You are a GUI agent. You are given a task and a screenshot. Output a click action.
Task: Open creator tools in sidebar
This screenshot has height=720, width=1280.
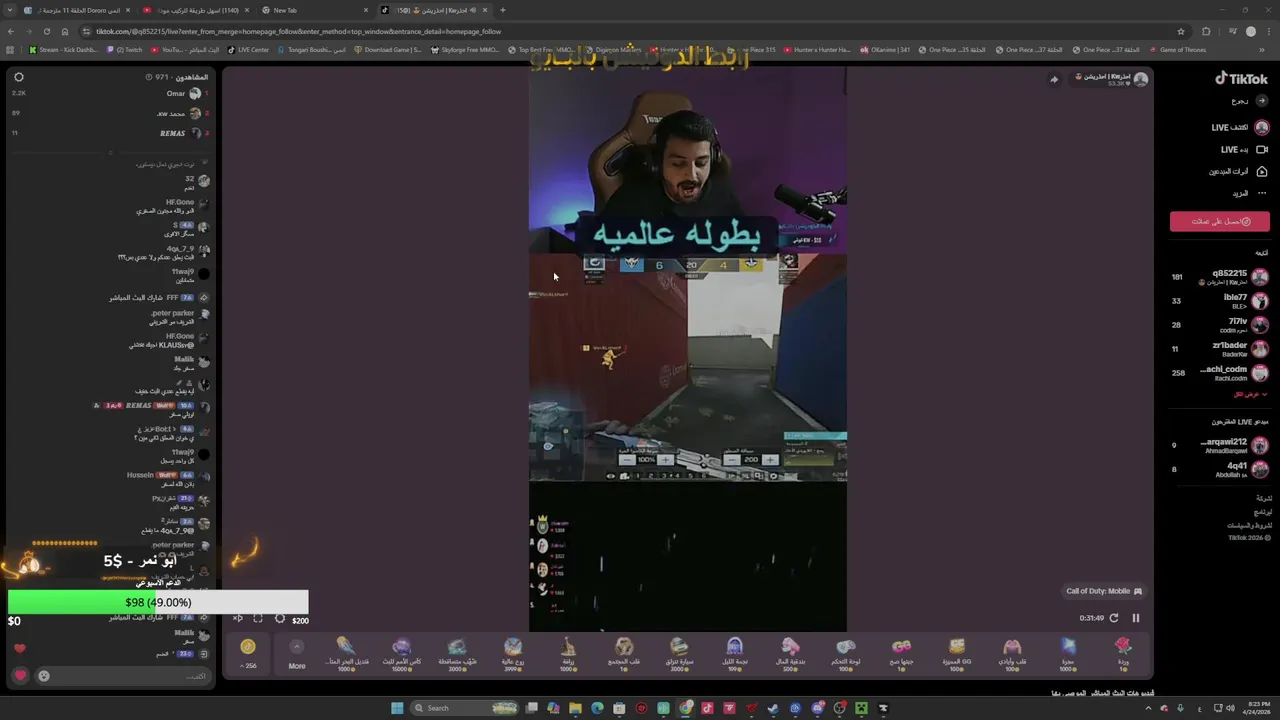(x=1239, y=172)
